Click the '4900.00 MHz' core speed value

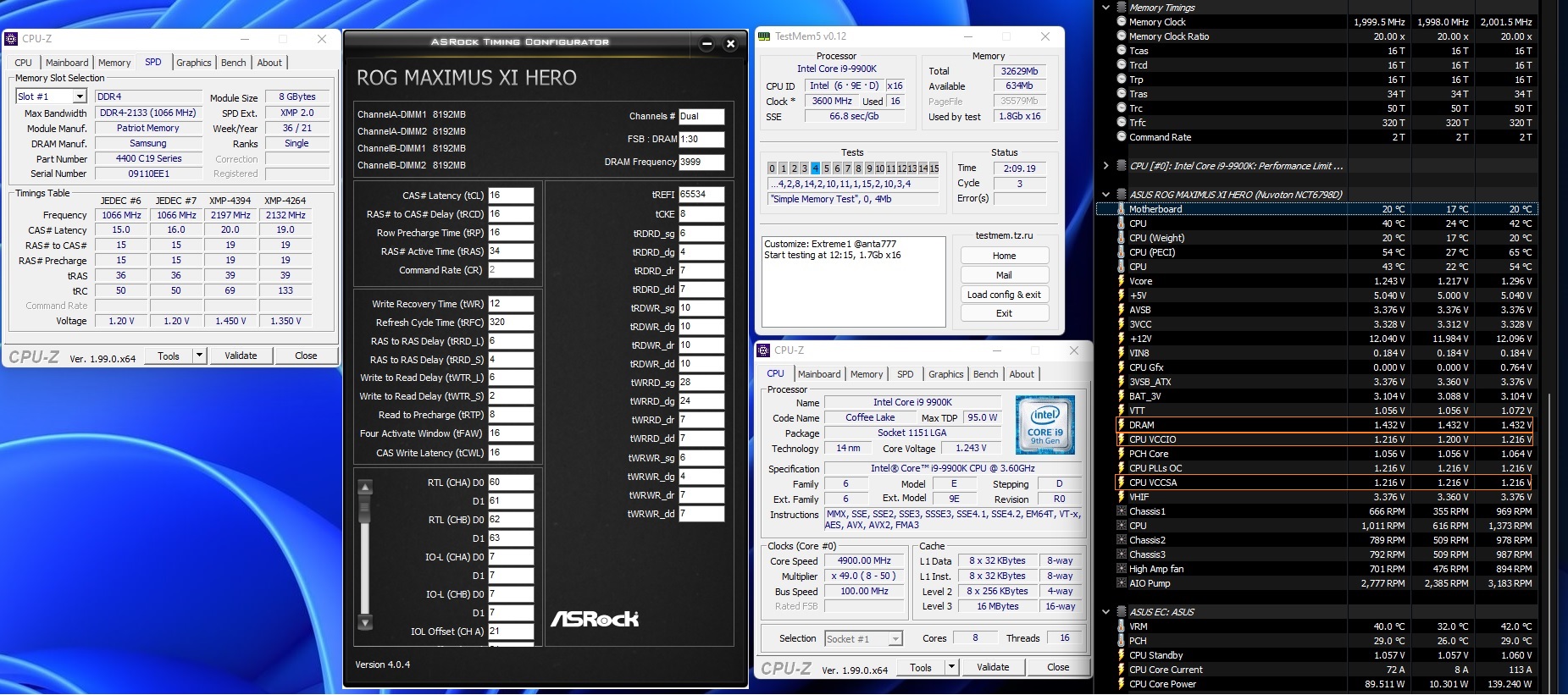[864, 560]
